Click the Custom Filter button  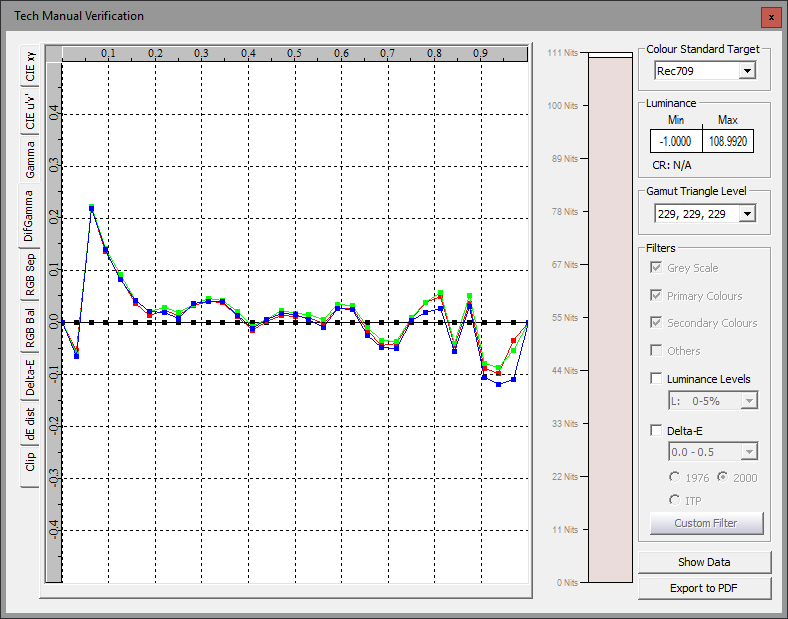click(x=706, y=524)
